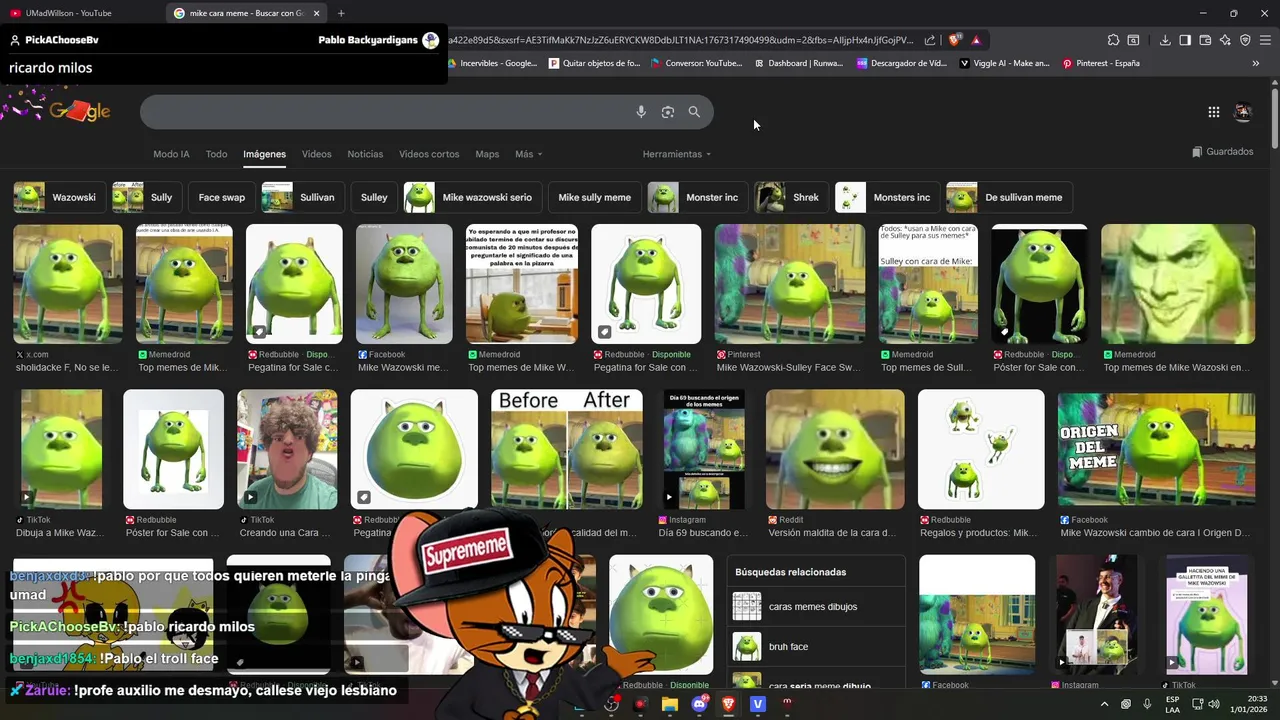Open File Explorer from the taskbar
The width and height of the screenshot is (1280, 720).
(669, 704)
